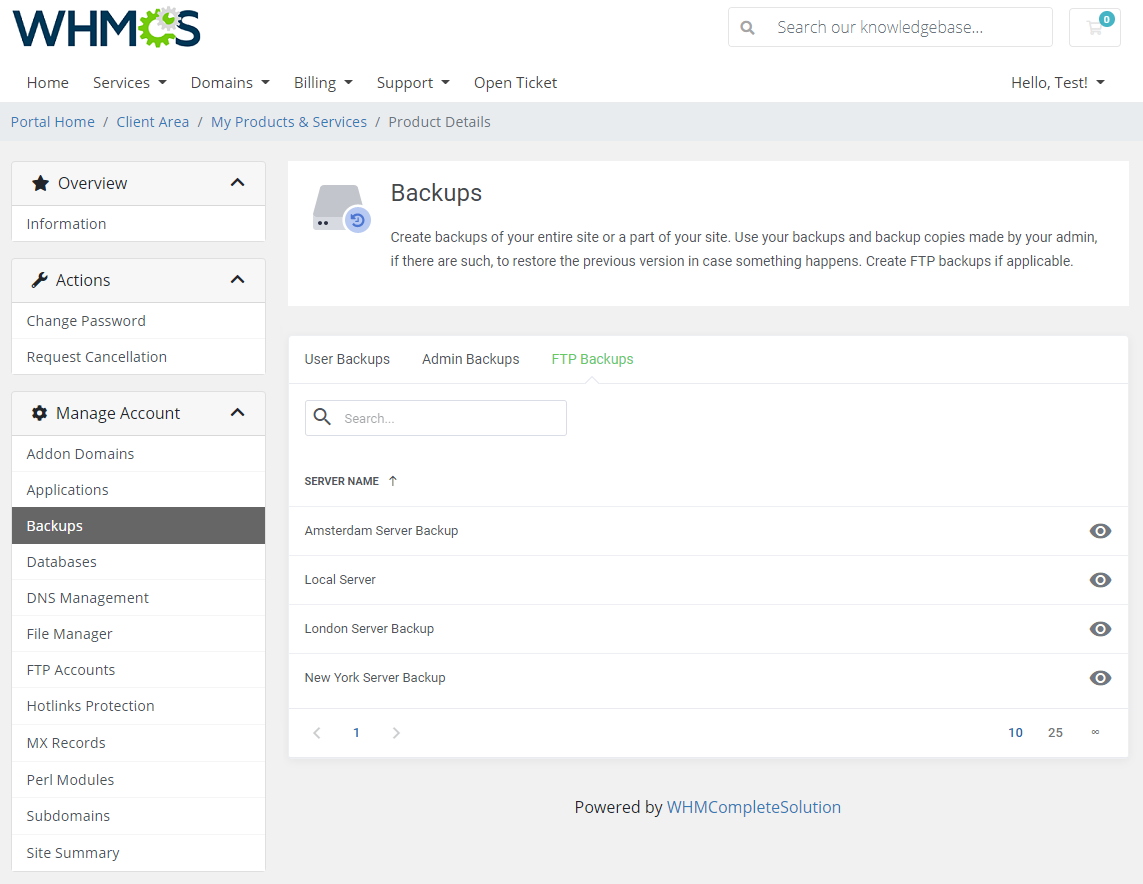Image resolution: width=1143 pixels, height=884 pixels.
Task: Click the backup drive icon above Backups heading
Action: tap(340, 208)
